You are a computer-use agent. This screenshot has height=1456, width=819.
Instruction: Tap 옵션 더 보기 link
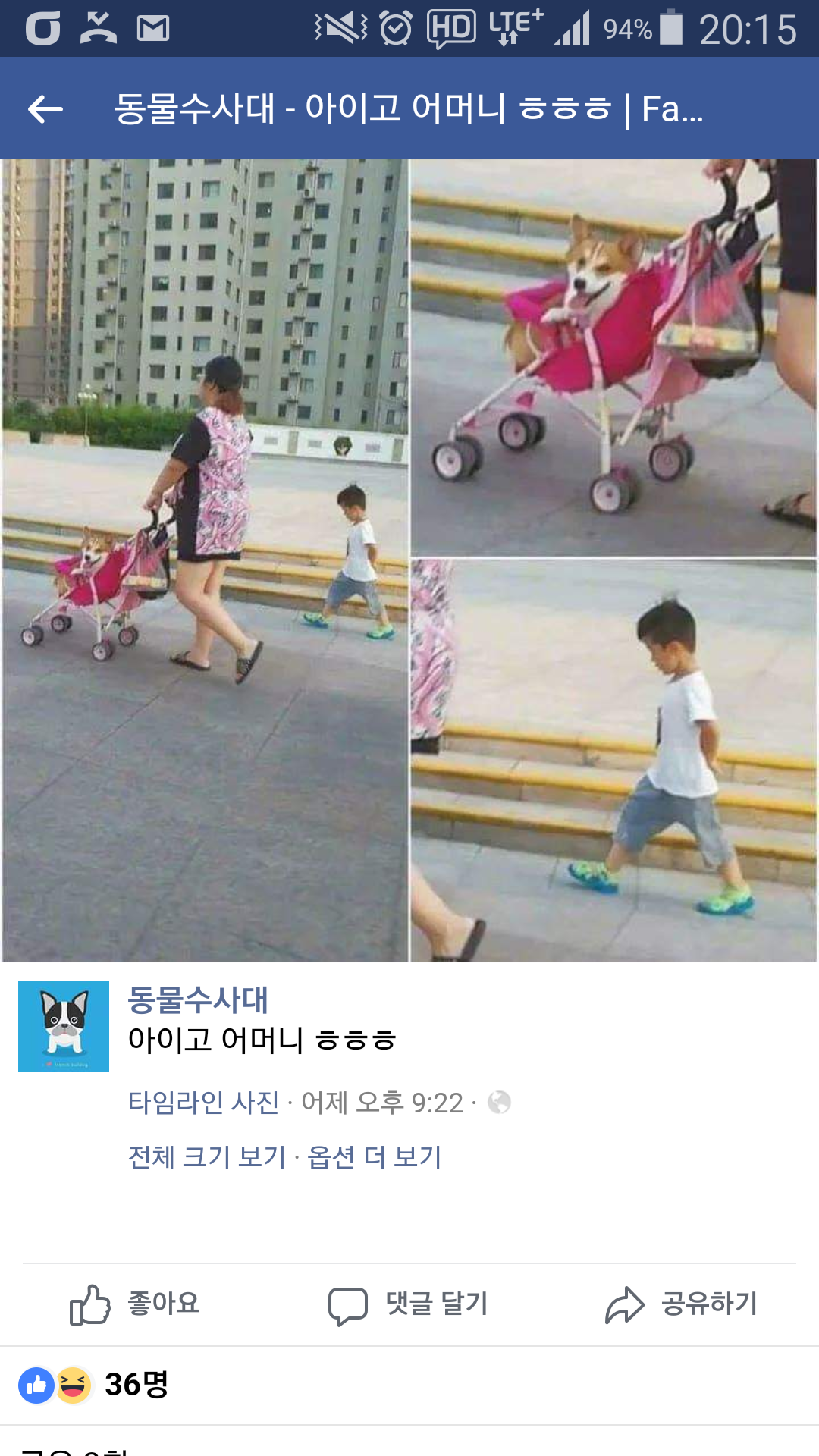[375, 1156]
